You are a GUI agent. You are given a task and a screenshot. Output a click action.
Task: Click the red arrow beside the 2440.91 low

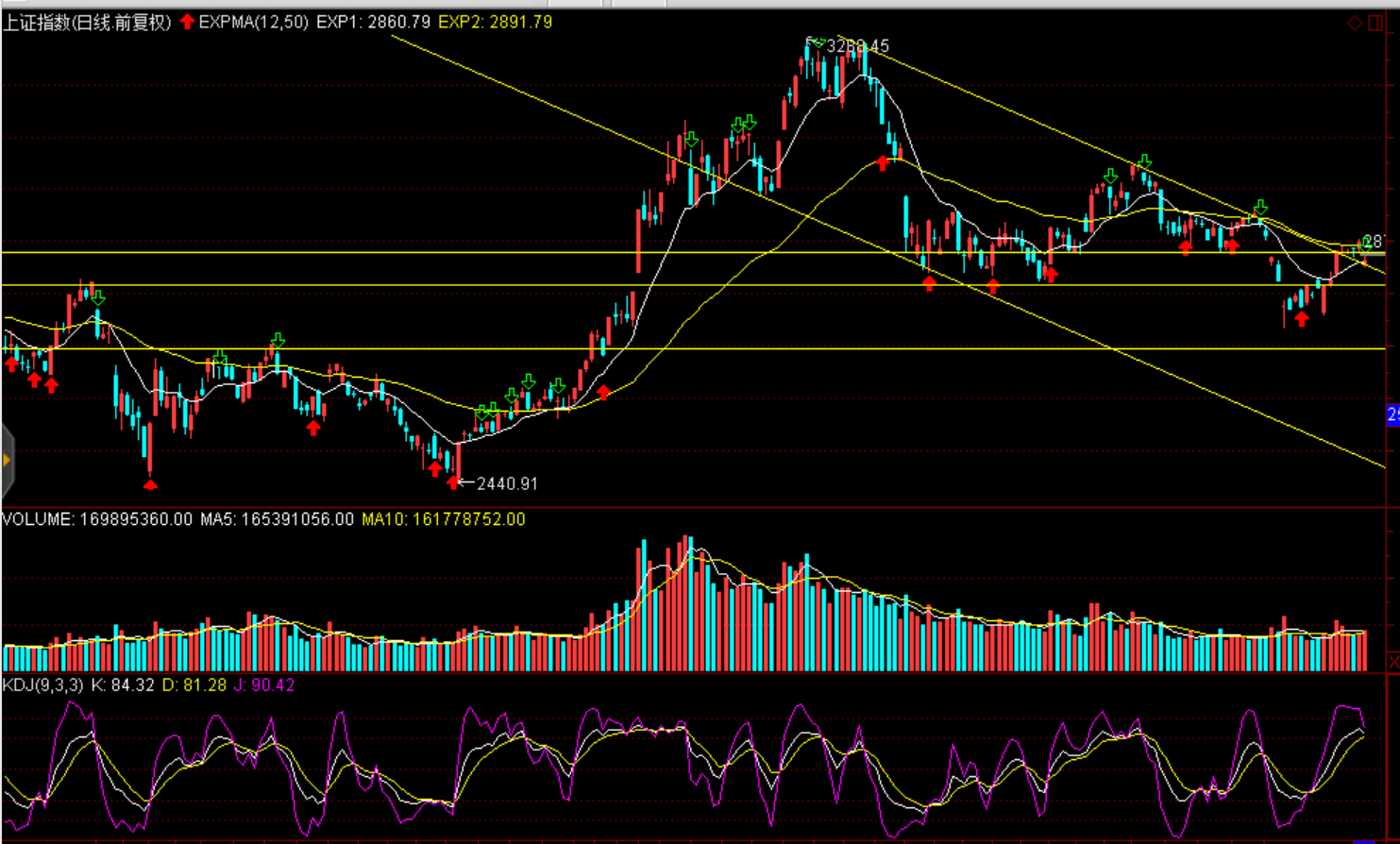tap(454, 482)
